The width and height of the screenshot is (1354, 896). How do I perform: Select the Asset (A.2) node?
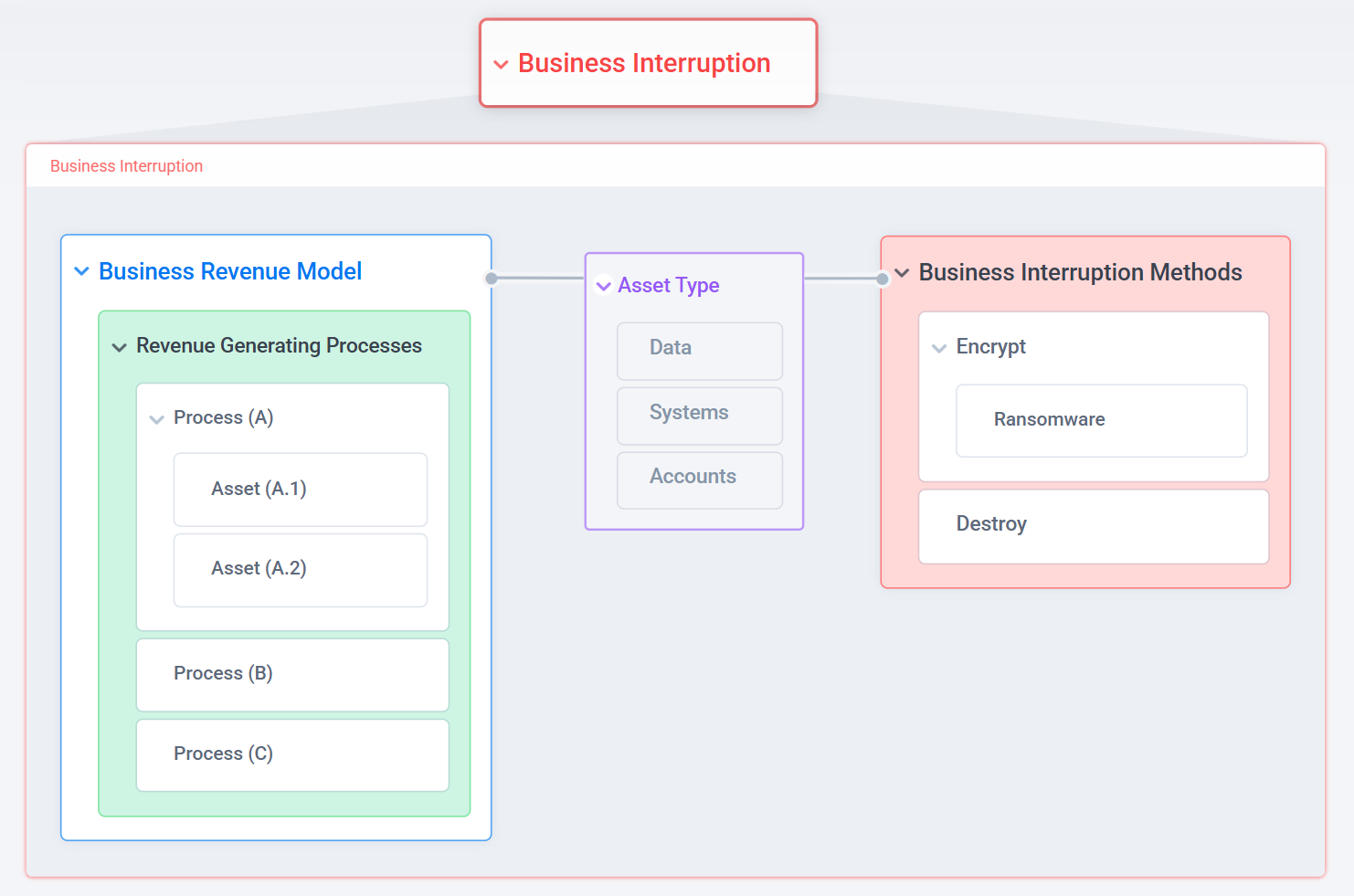(300, 569)
